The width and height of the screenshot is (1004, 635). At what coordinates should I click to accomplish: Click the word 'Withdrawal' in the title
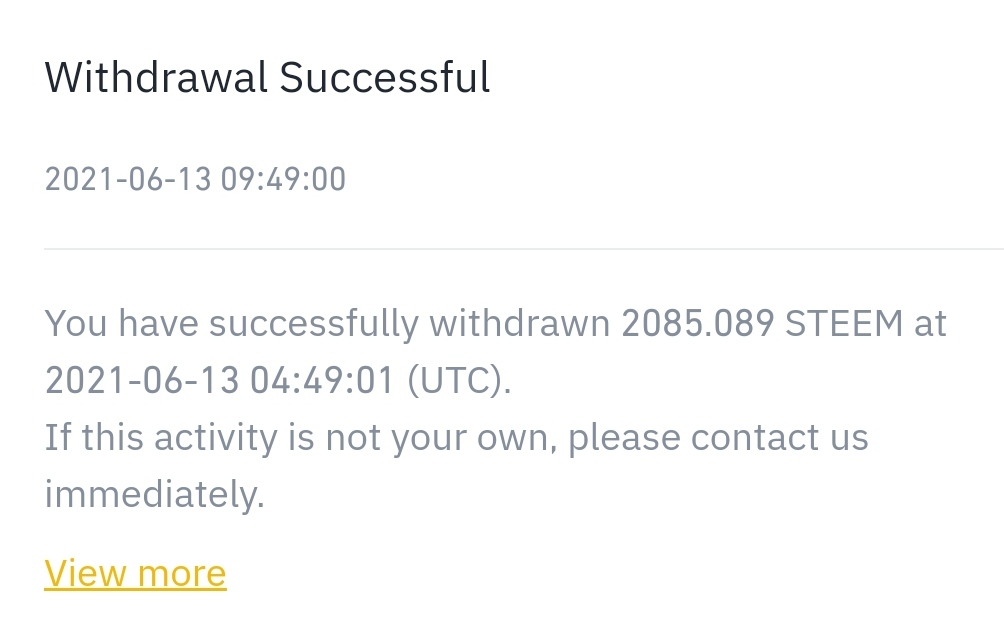point(156,77)
